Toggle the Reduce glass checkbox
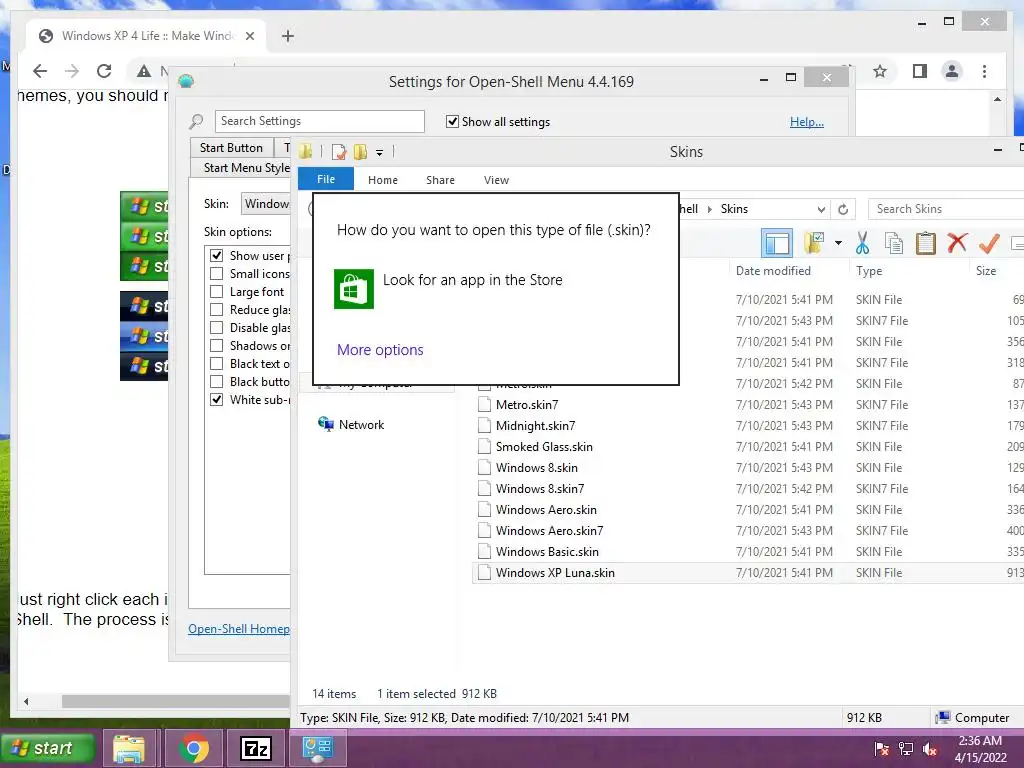 coord(217,310)
